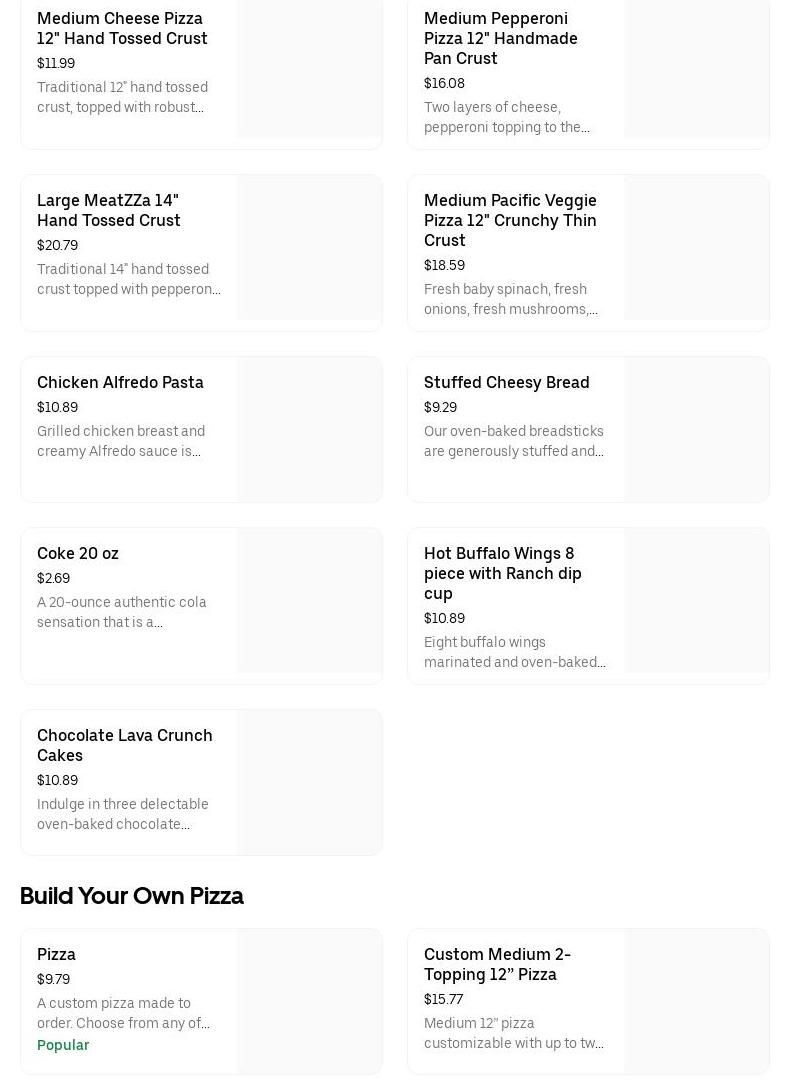This screenshot has height=1082, width=804.
Task: Click the Coke 20 oz item title
Action: [78, 553]
